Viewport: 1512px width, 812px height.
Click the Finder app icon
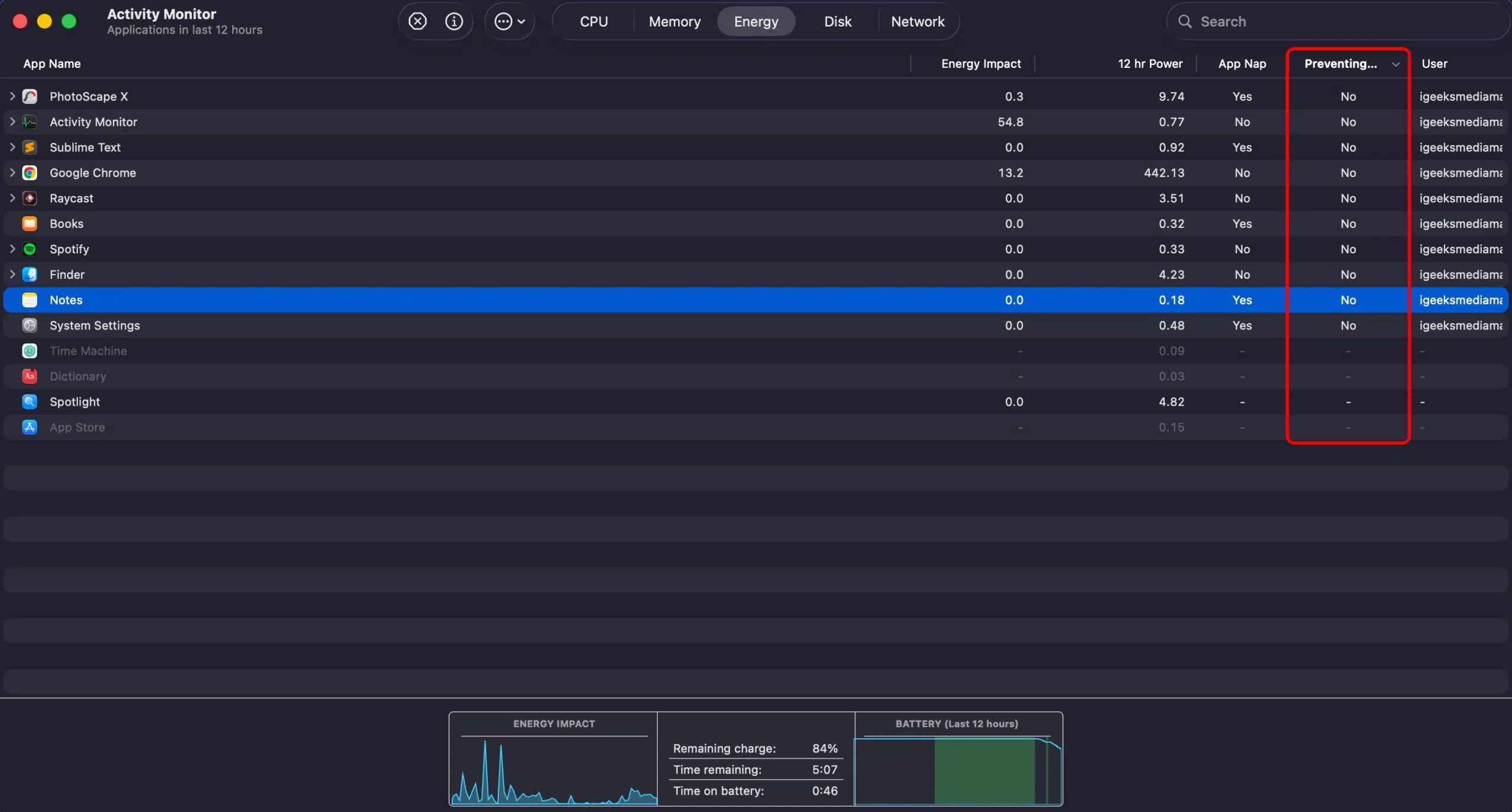point(30,274)
